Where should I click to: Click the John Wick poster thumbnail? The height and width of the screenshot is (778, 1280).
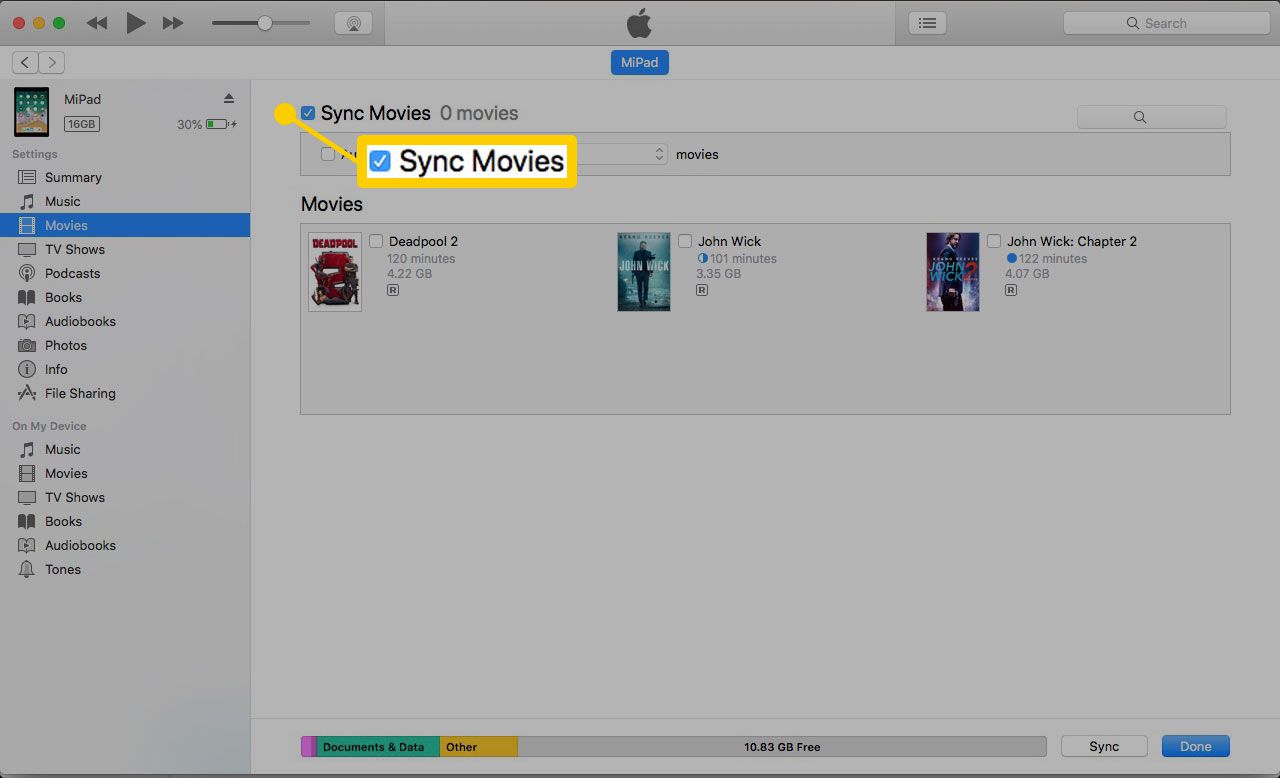pos(644,272)
